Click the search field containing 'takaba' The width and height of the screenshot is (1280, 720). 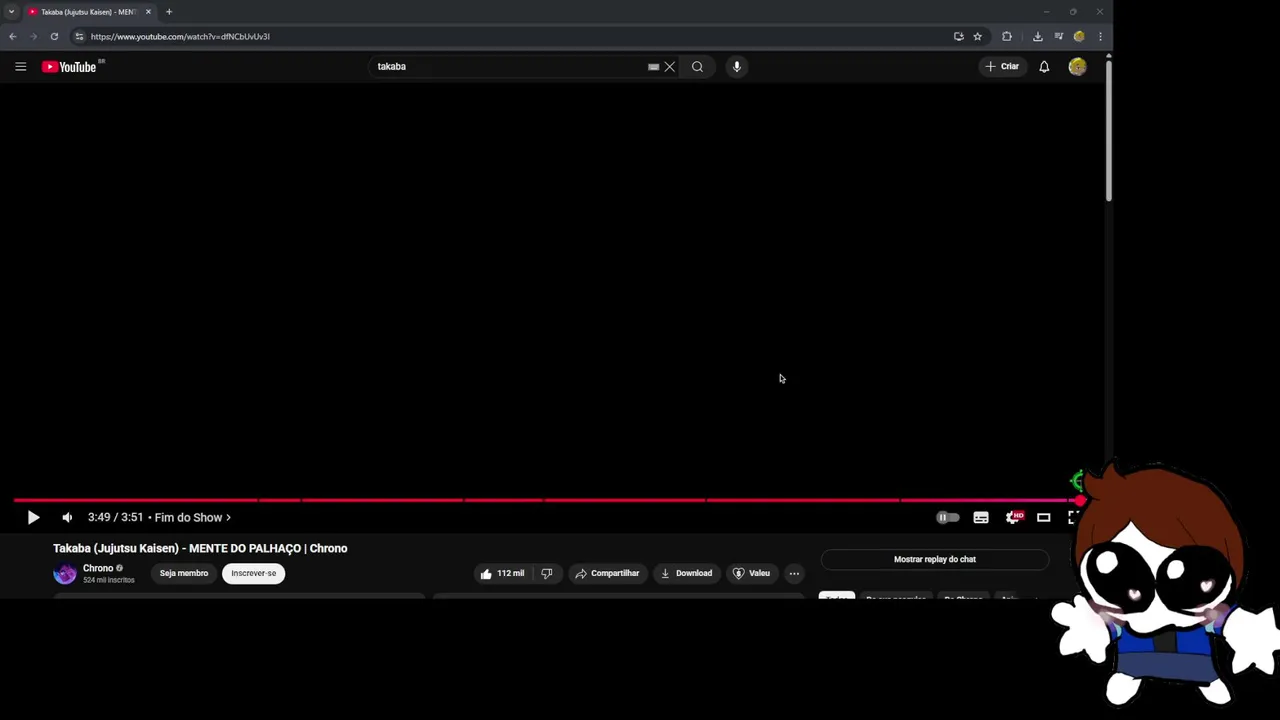tap(510, 67)
